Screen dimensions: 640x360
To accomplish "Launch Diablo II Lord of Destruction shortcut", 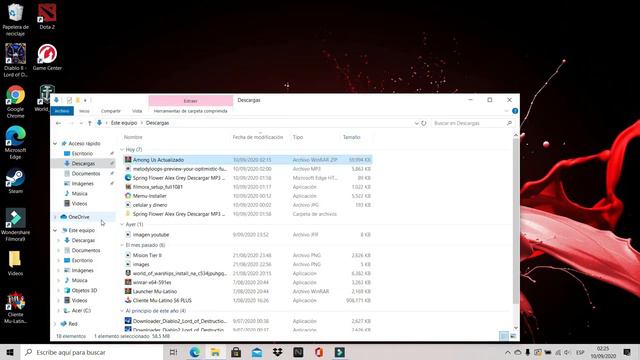I will click(16, 60).
